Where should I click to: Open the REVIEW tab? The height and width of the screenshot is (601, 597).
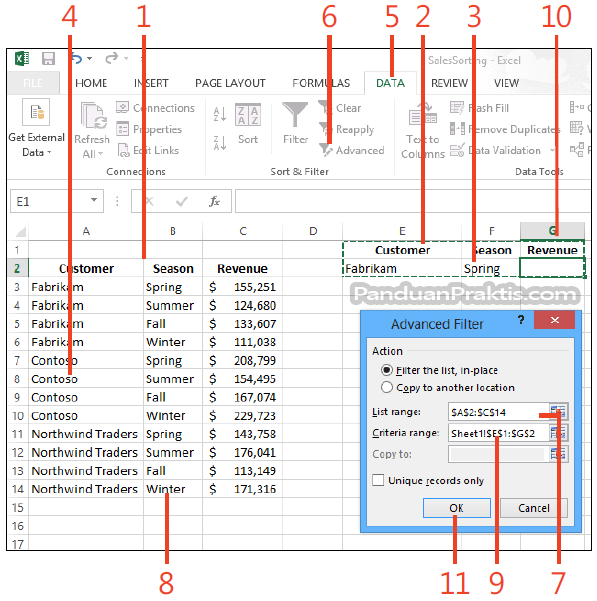(x=449, y=83)
